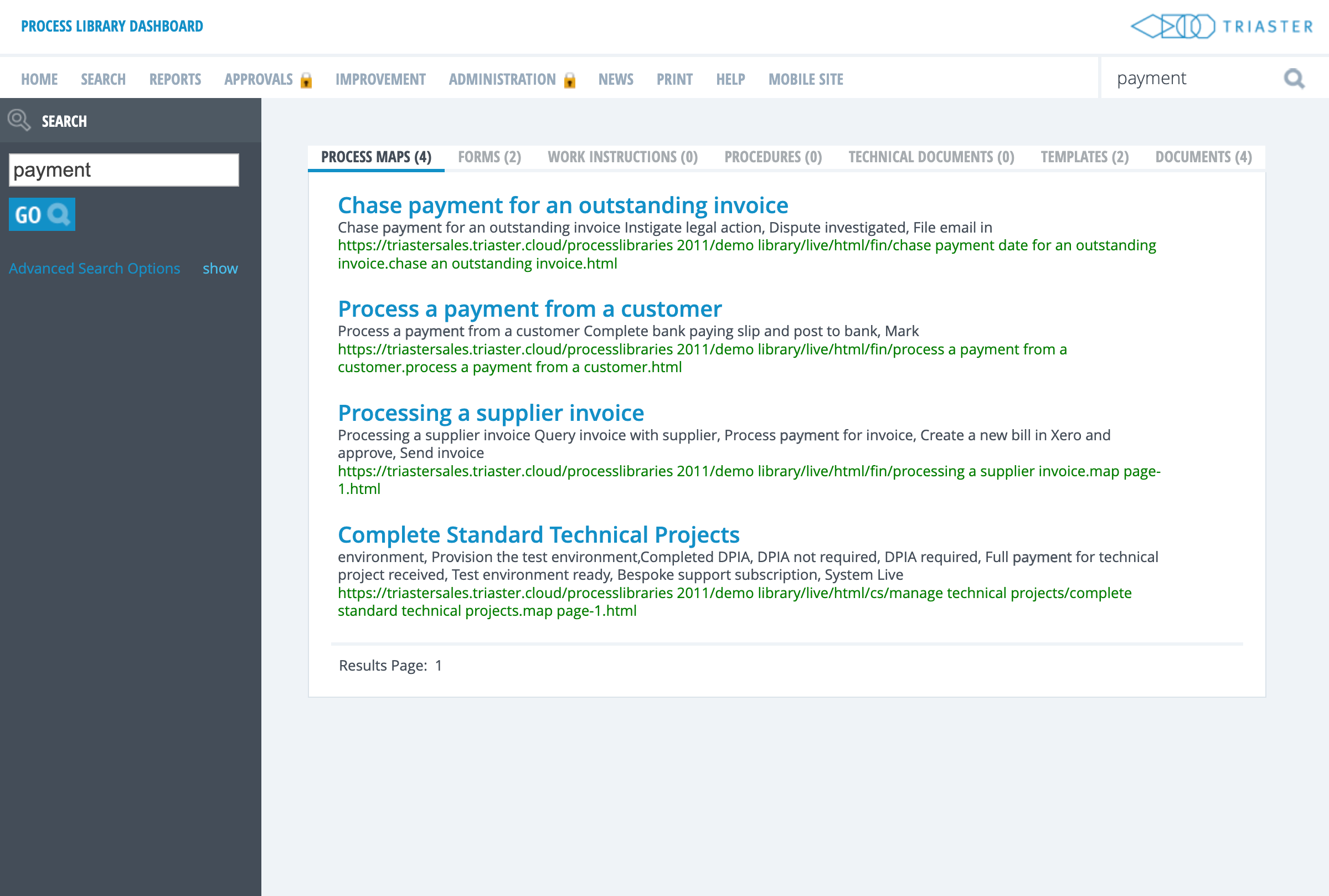Open the Documents (4) tab
Screen dimensions: 1329x896
coord(1203,157)
